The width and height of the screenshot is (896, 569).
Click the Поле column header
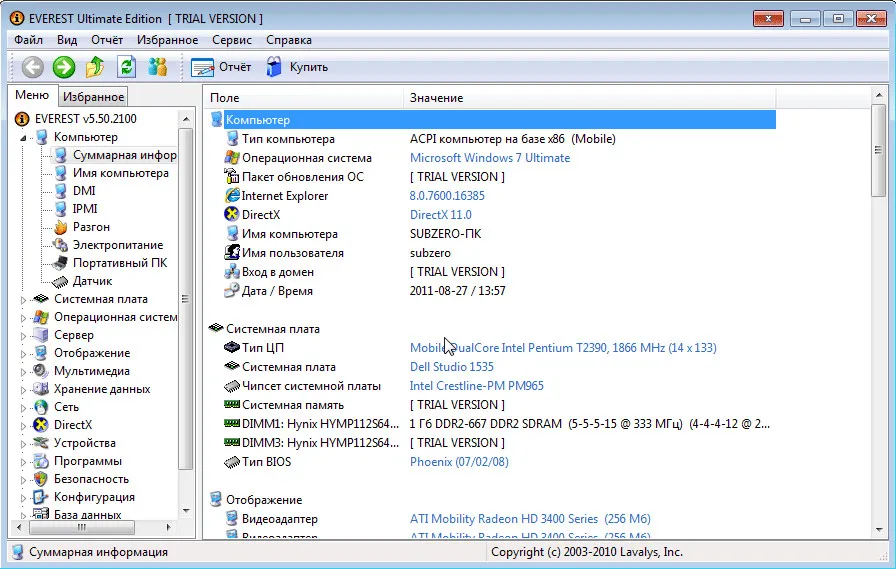click(303, 98)
